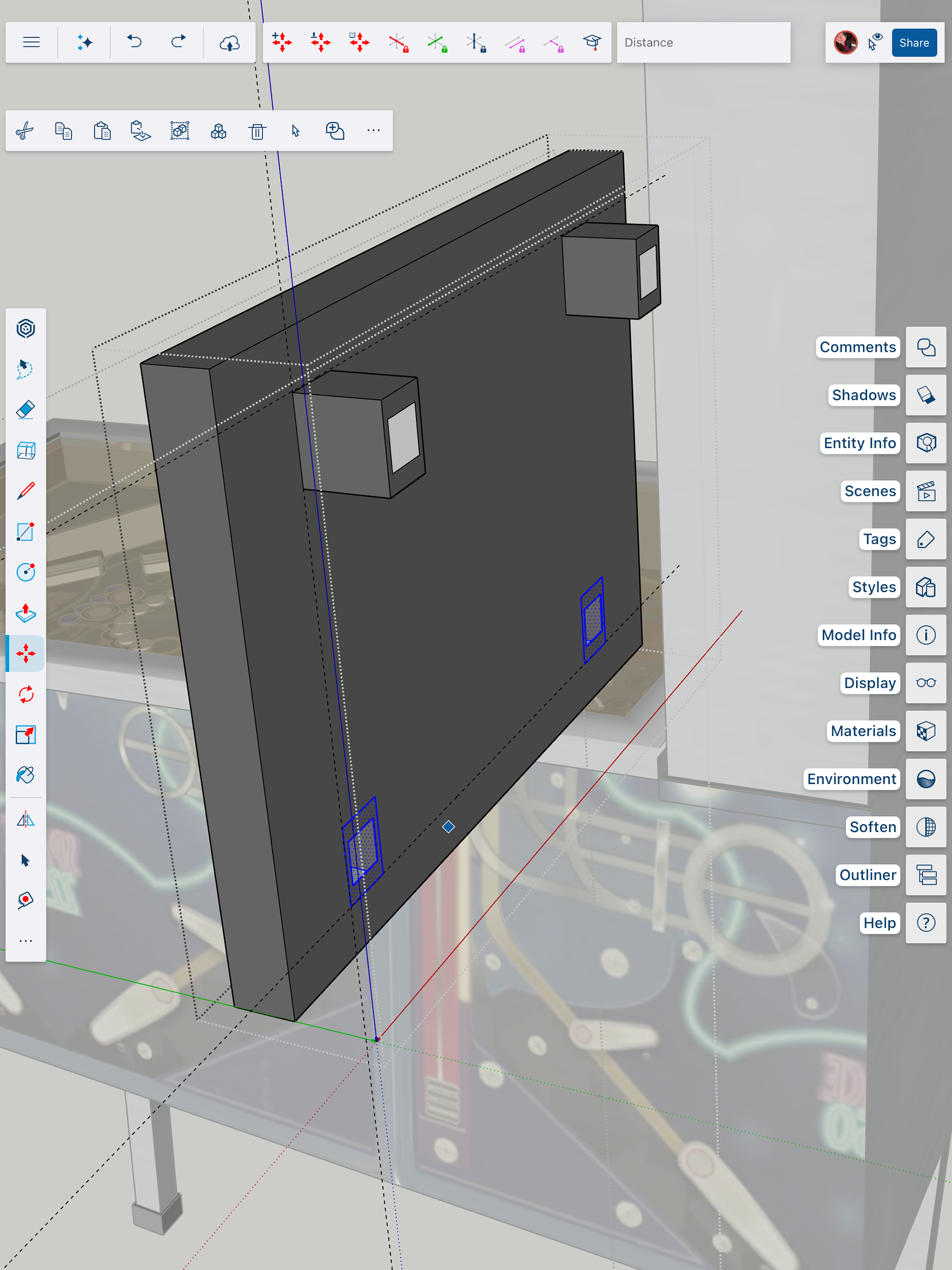Open the Materials panel
Image resolution: width=952 pixels, height=1270 pixels.
point(926,731)
